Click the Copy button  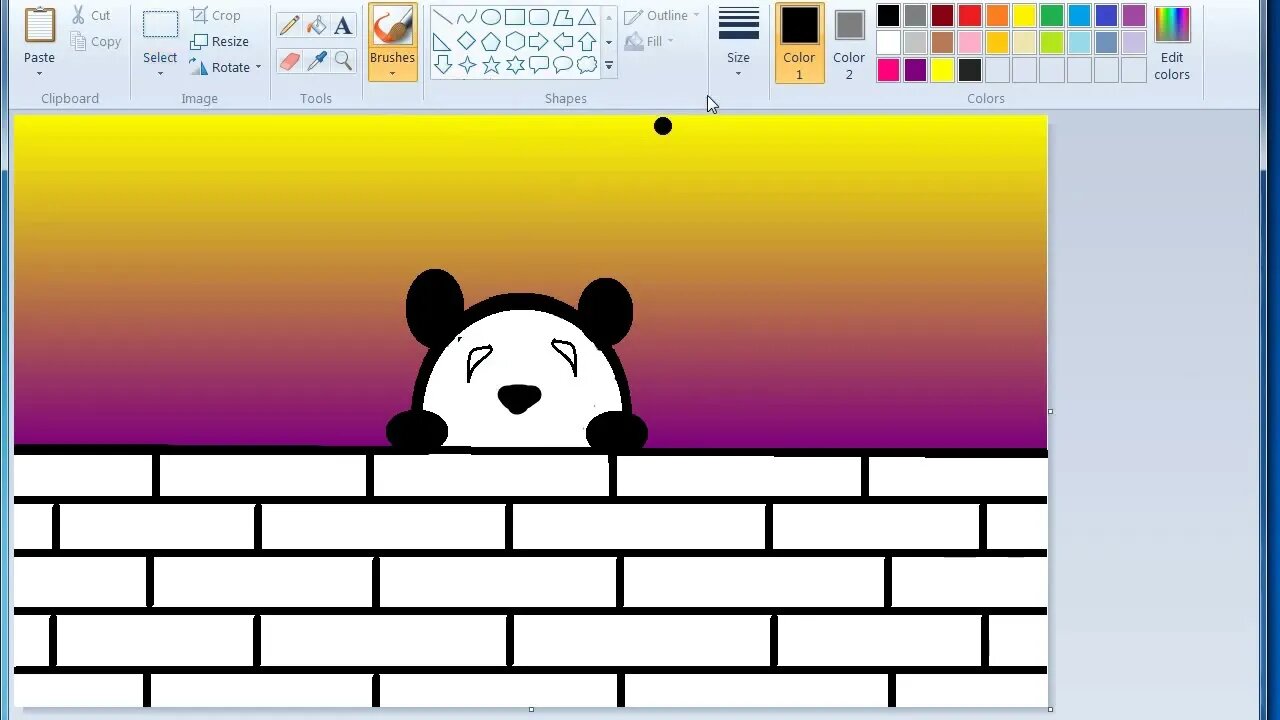point(95,41)
